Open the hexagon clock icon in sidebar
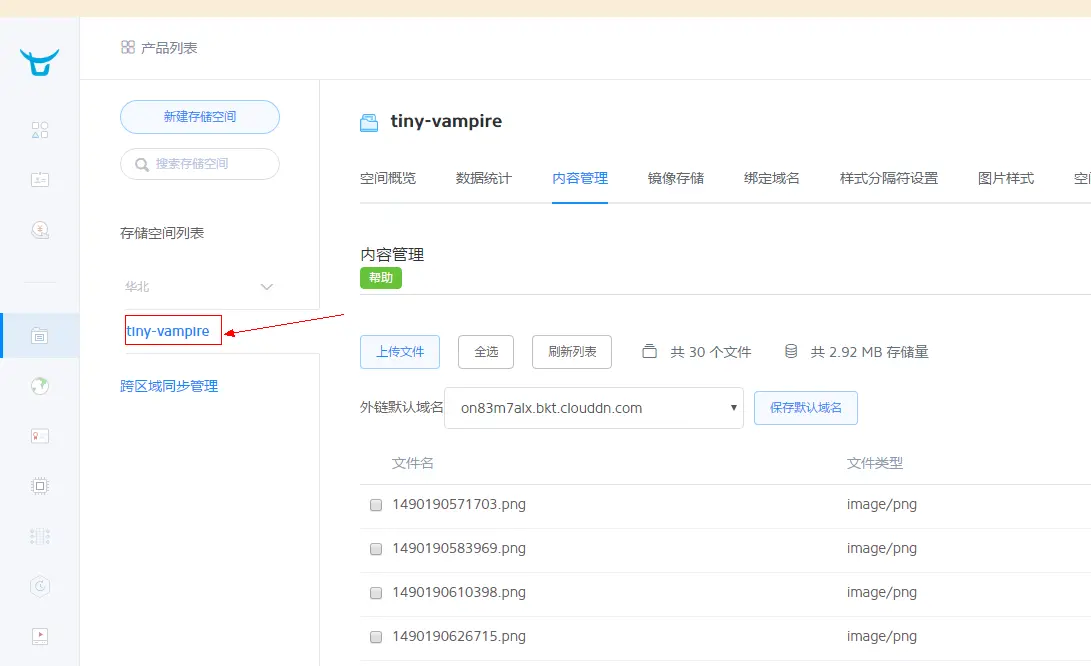The width and height of the screenshot is (1091, 666). (x=40, y=586)
